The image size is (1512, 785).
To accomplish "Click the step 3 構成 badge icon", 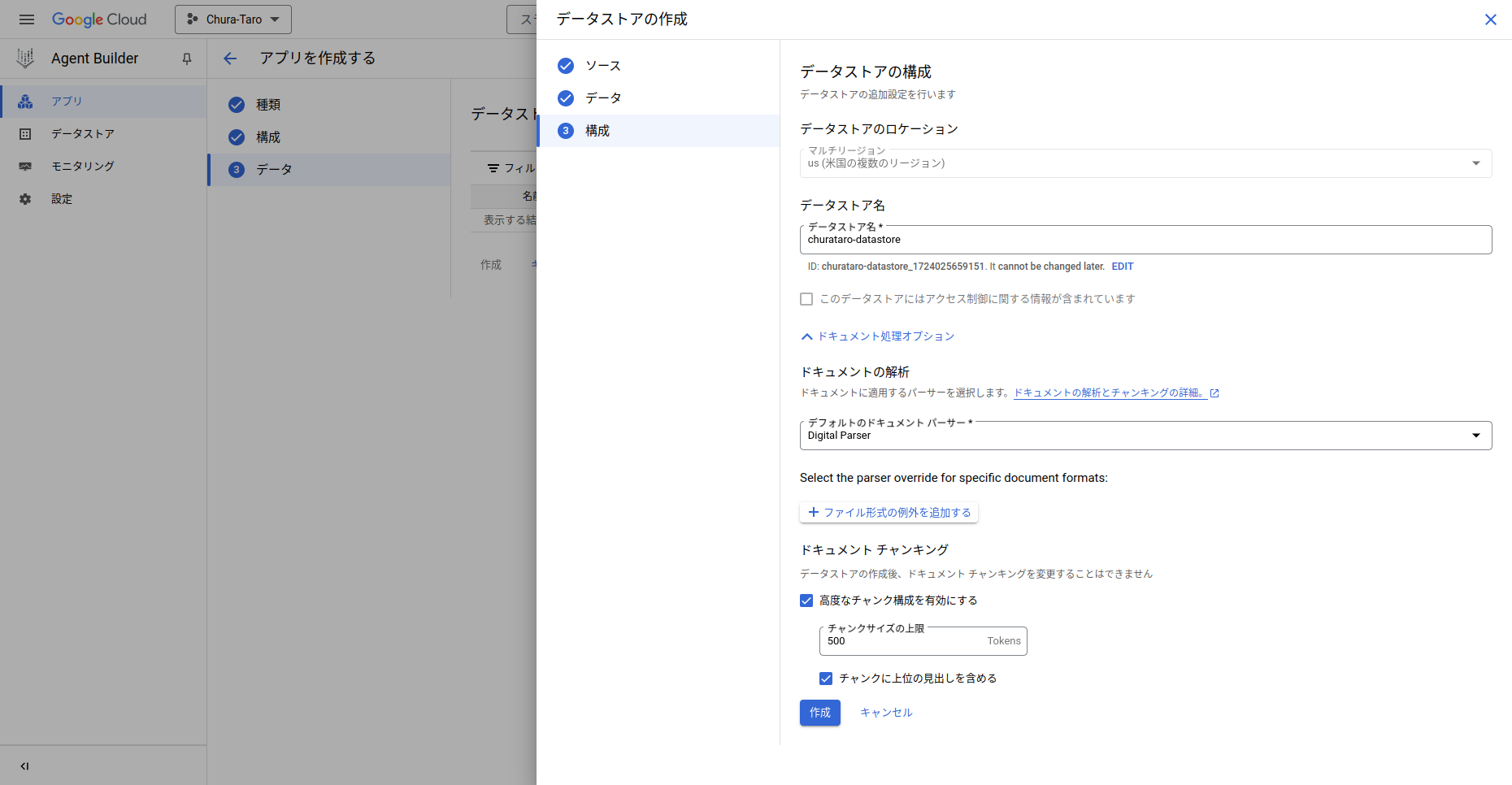I will coord(566,131).
